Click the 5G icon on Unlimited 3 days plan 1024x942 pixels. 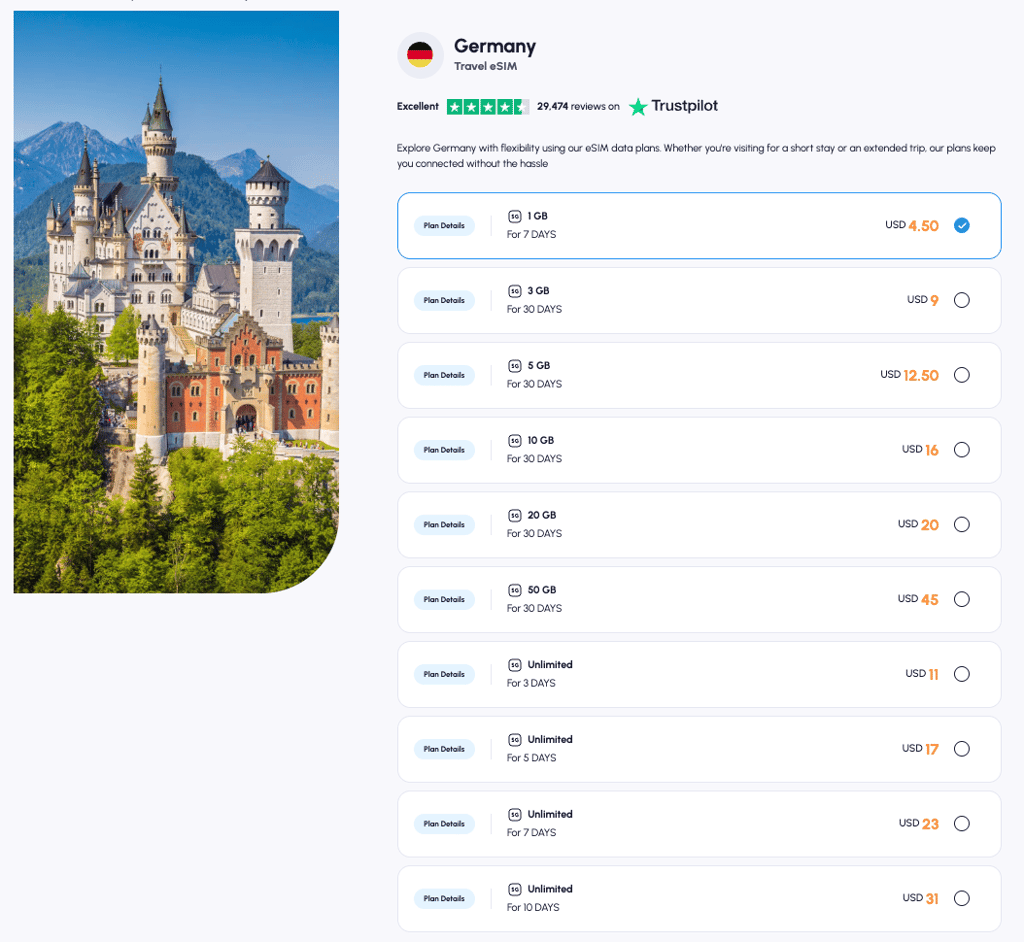[x=515, y=665]
